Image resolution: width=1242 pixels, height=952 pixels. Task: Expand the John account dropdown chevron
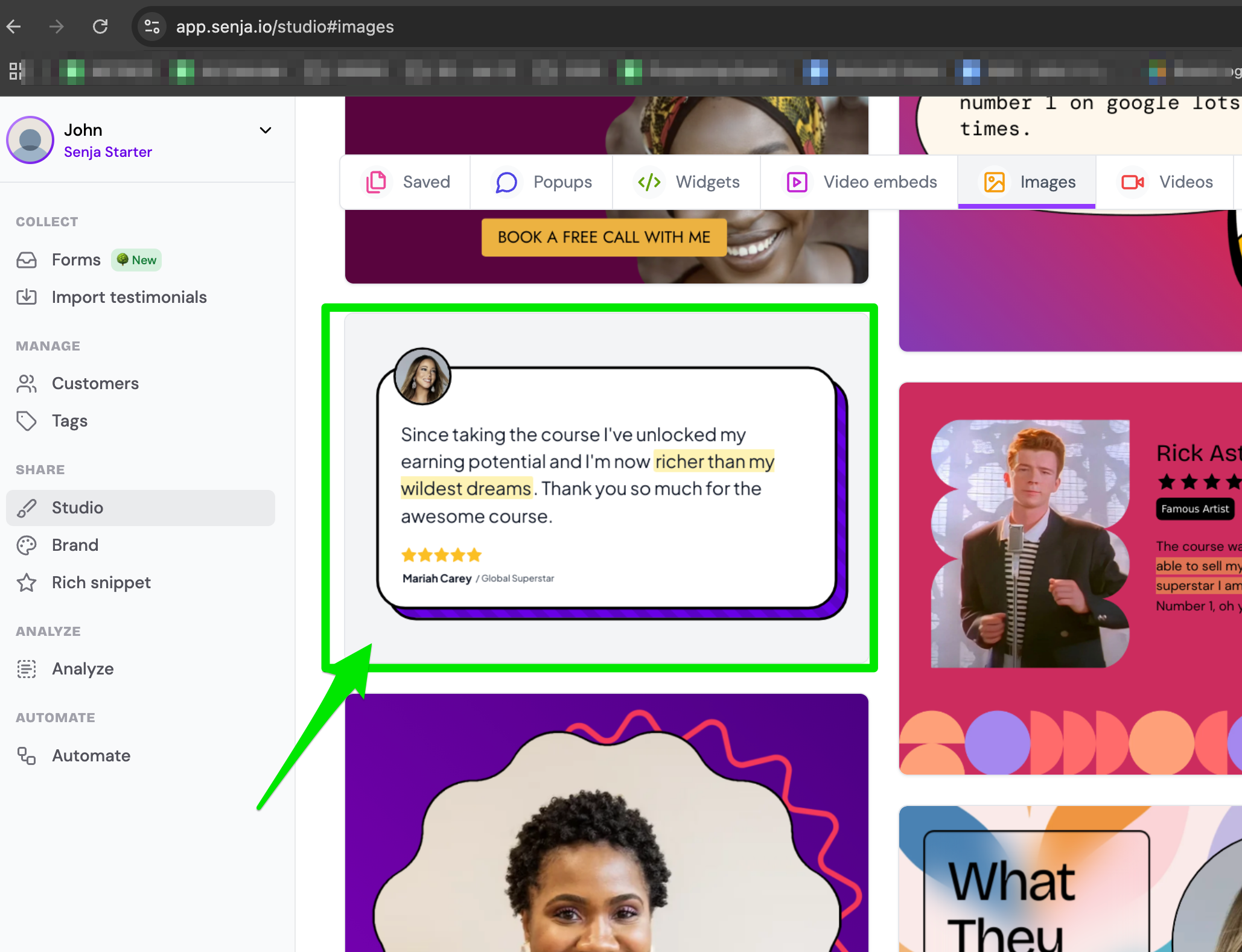(x=266, y=130)
